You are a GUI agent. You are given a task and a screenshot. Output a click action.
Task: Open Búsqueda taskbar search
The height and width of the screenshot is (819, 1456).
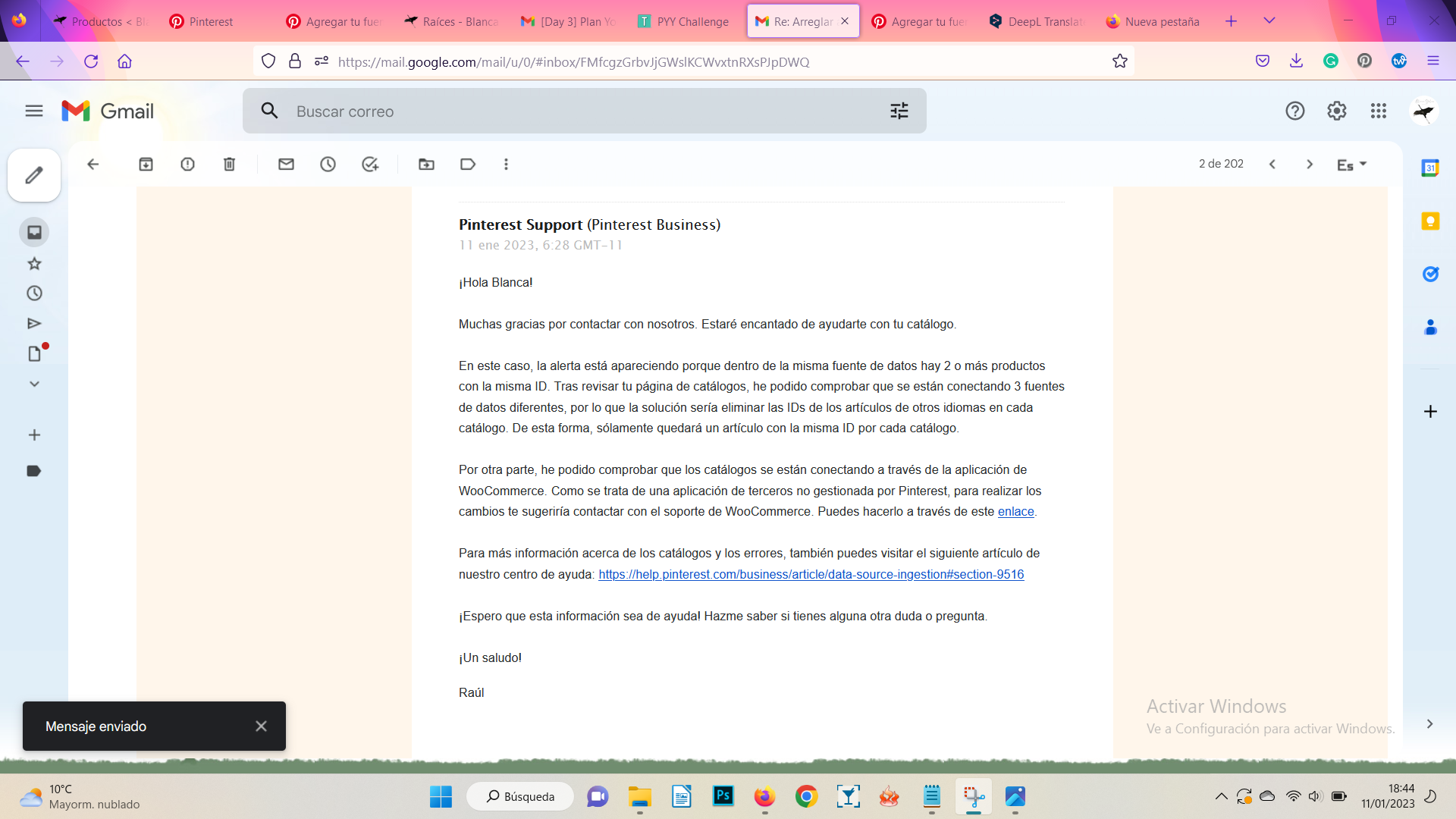pos(520,796)
